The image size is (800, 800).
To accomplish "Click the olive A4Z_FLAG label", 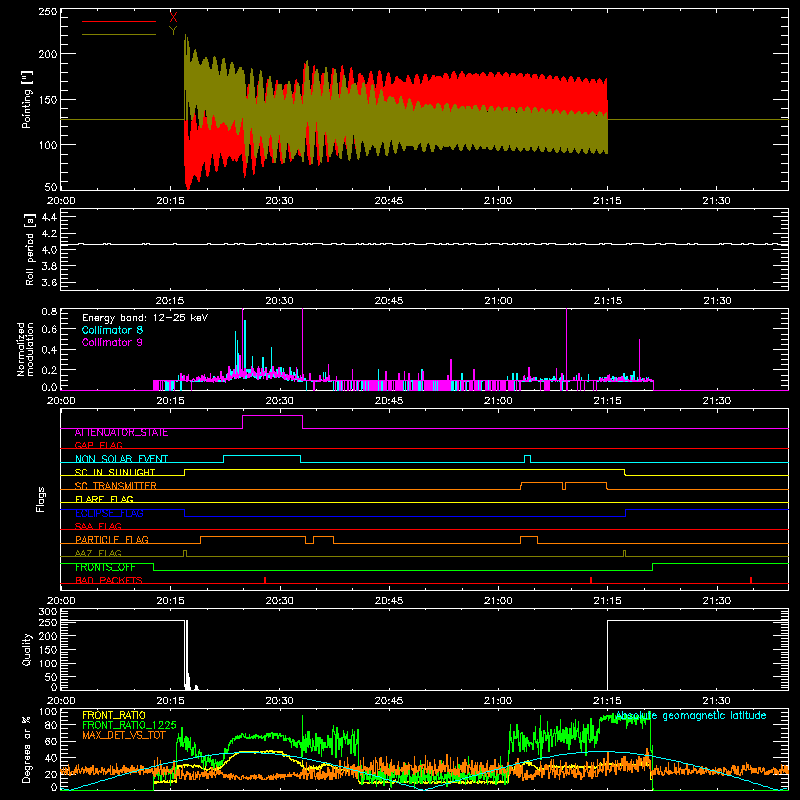I will point(98,553).
